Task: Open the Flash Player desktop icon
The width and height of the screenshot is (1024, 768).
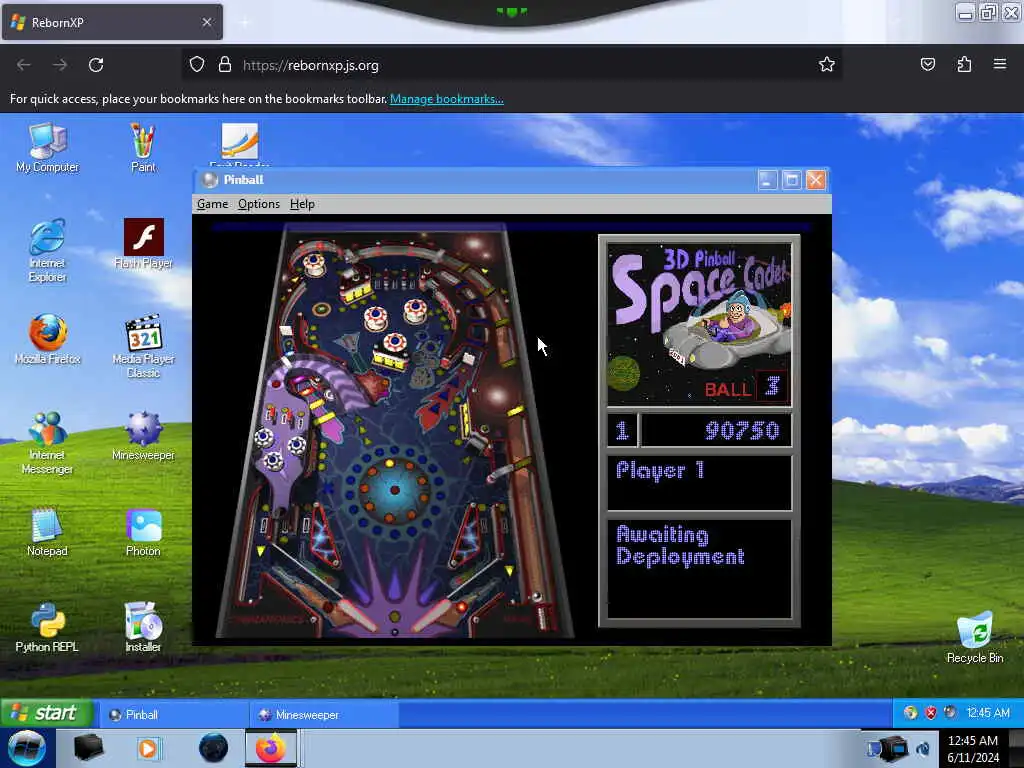Action: tap(143, 244)
